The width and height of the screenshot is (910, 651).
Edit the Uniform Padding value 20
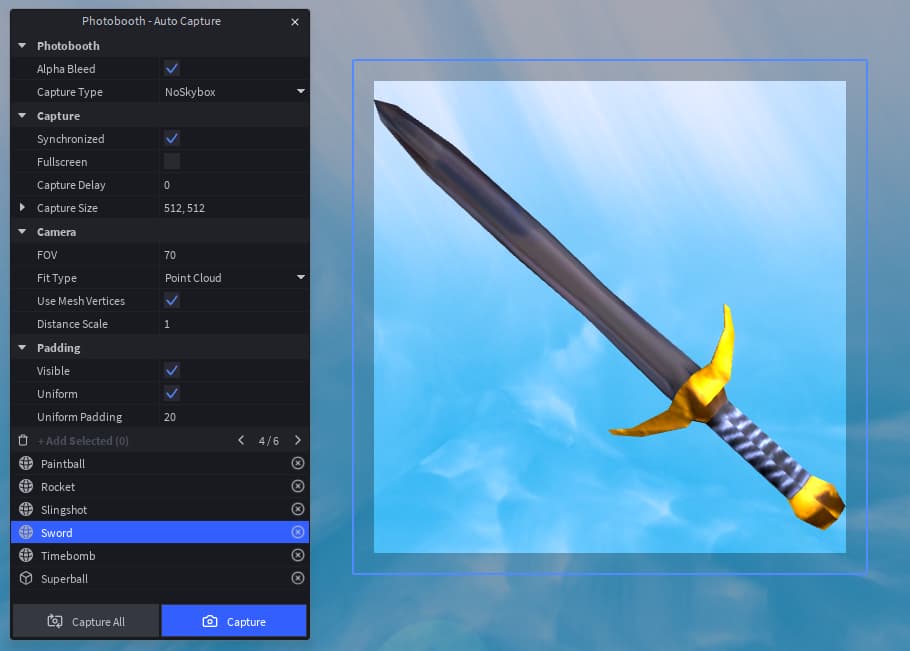(234, 417)
